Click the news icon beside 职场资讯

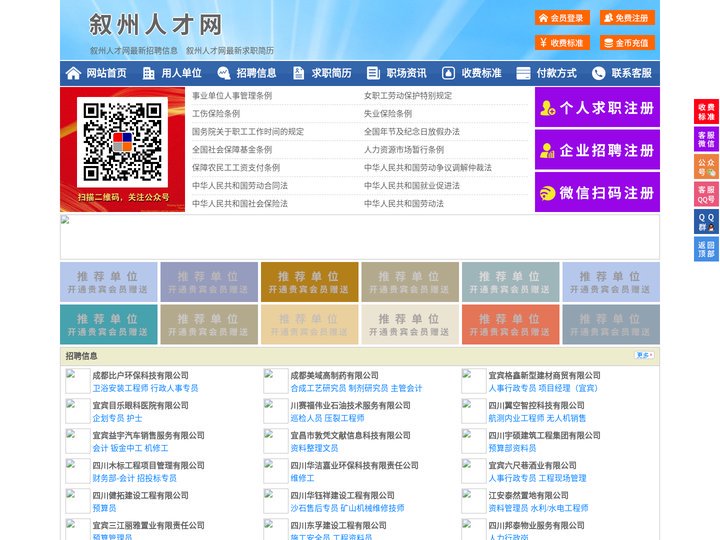[x=373, y=73]
